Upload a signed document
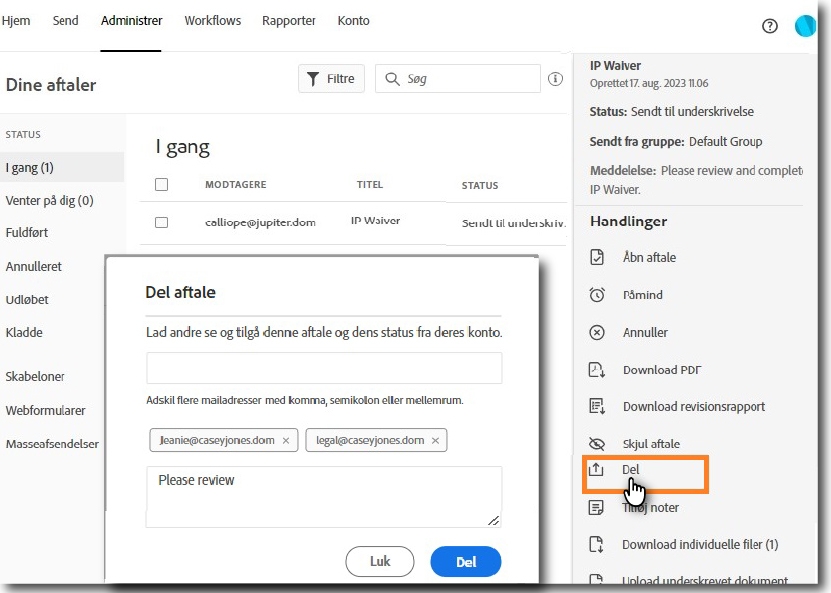 coord(700,580)
